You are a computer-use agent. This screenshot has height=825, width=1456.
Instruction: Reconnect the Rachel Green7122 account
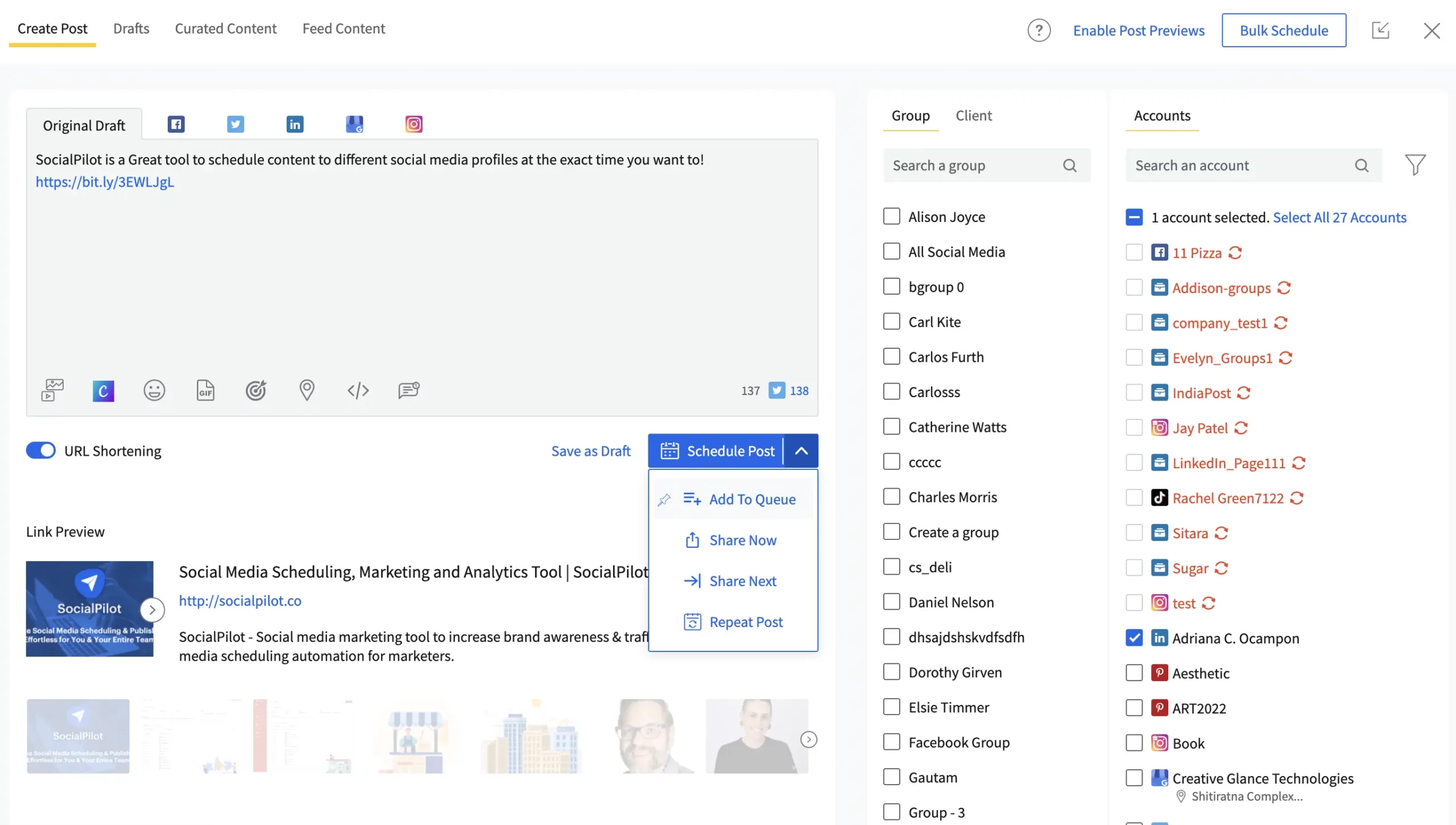[x=1297, y=498]
